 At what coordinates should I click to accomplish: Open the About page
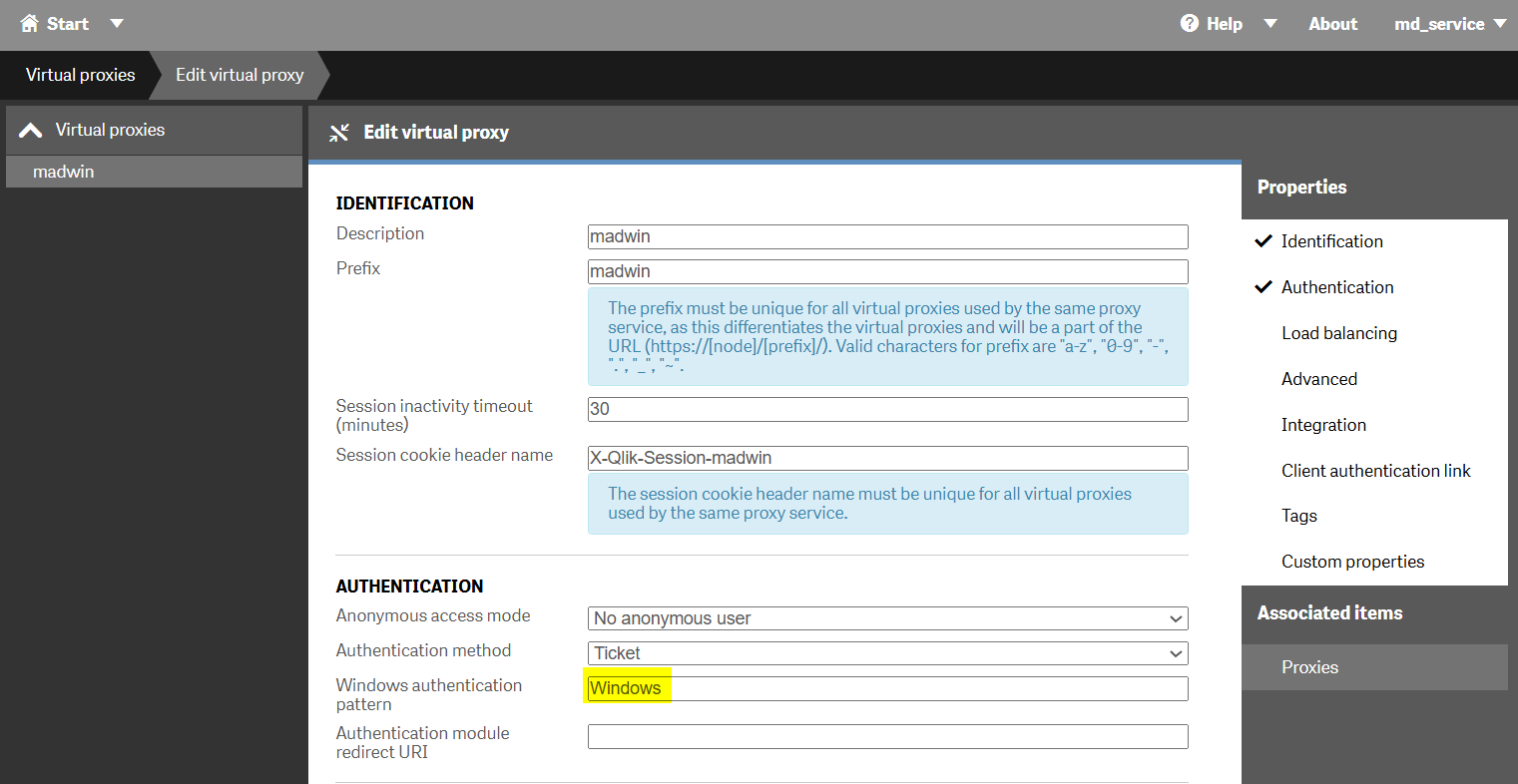pyautogui.click(x=1332, y=24)
